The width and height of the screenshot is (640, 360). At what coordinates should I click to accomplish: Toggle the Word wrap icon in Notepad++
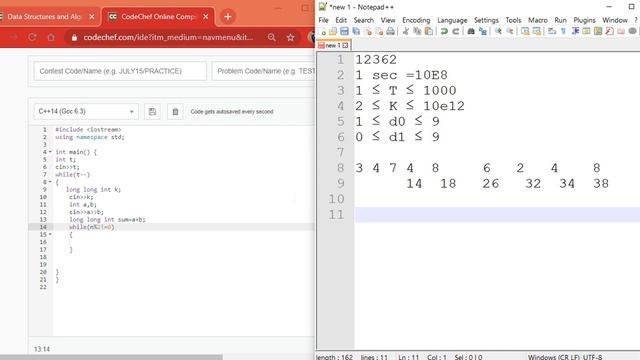point(552,31)
